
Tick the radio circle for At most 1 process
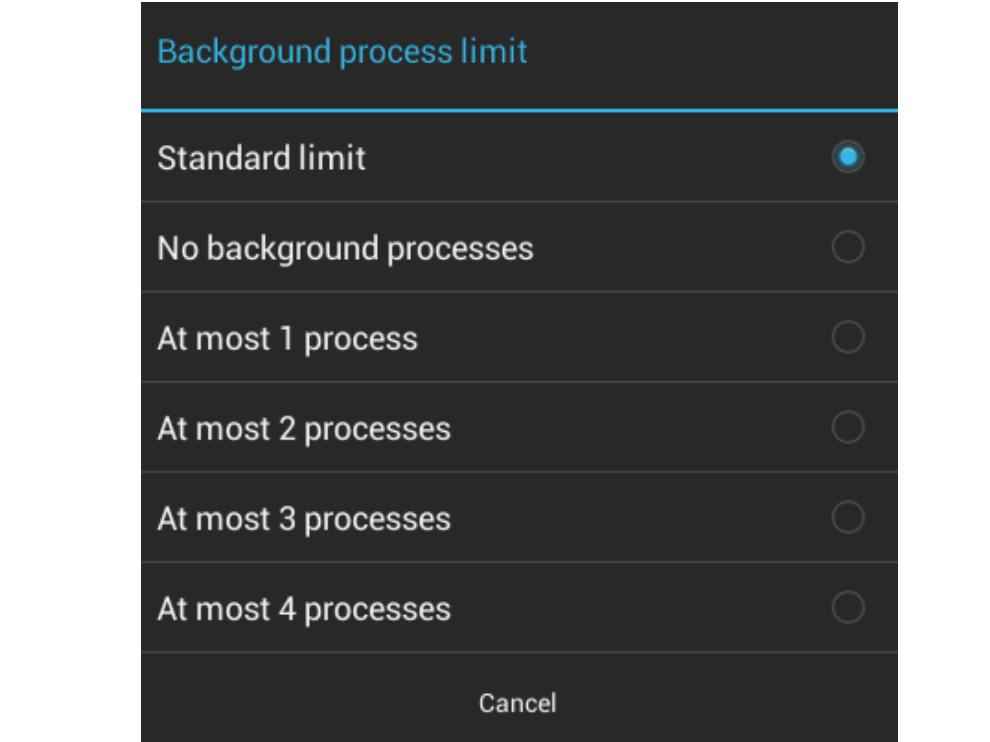(x=847, y=337)
